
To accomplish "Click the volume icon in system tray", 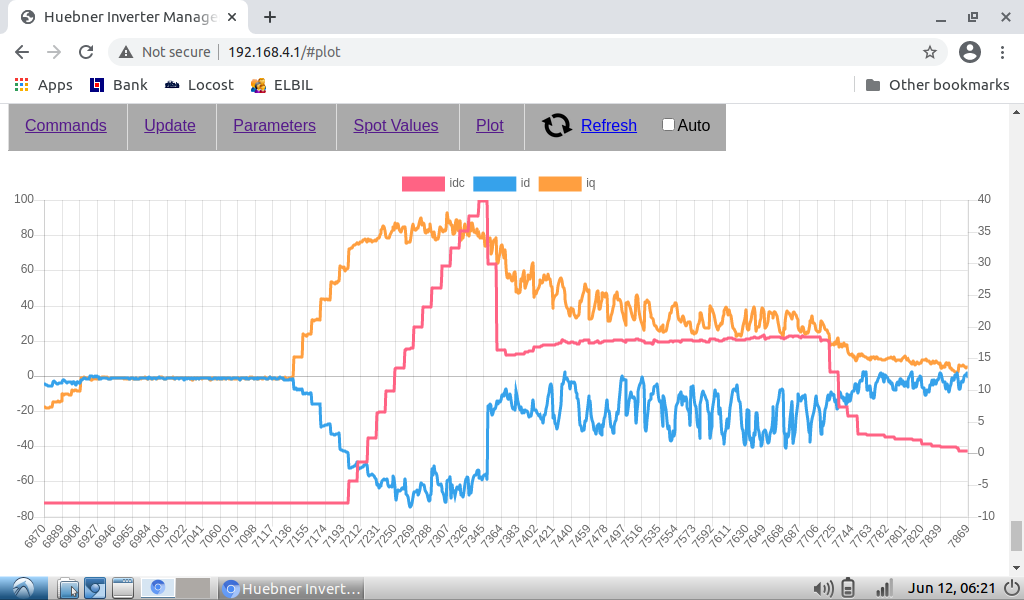I will click(823, 588).
